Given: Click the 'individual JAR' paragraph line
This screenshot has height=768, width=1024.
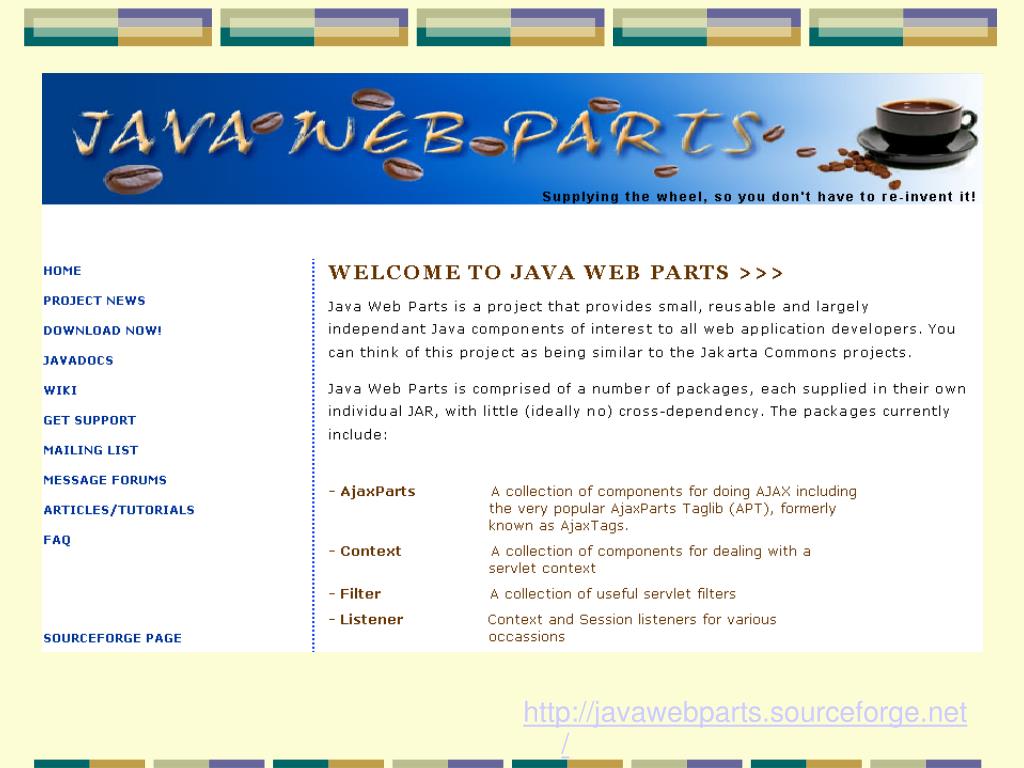Looking at the screenshot, I should pos(639,411).
